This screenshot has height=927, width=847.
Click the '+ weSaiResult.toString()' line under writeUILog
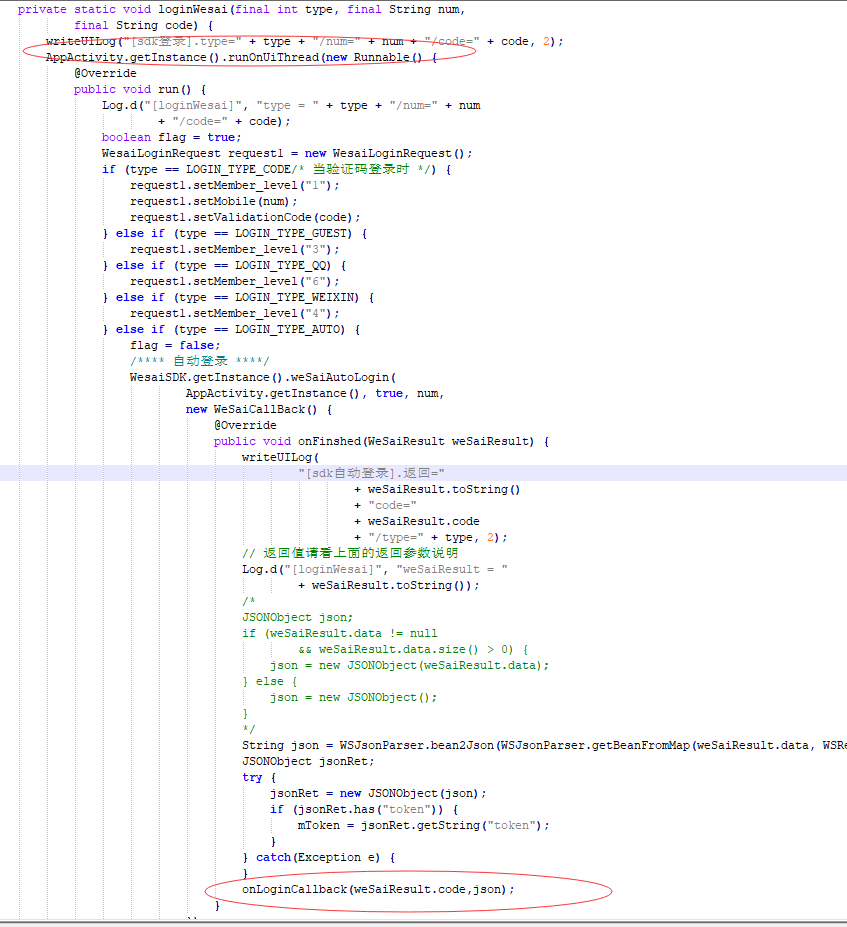pyautogui.click(x=437, y=488)
